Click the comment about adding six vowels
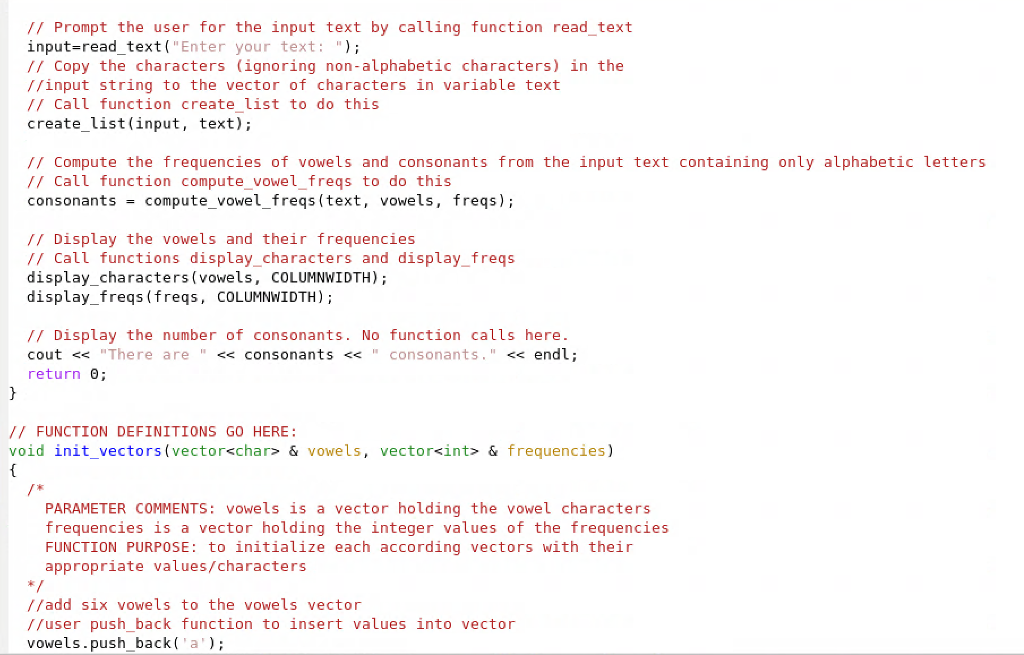This screenshot has width=1024, height=655. (x=194, y=605)
